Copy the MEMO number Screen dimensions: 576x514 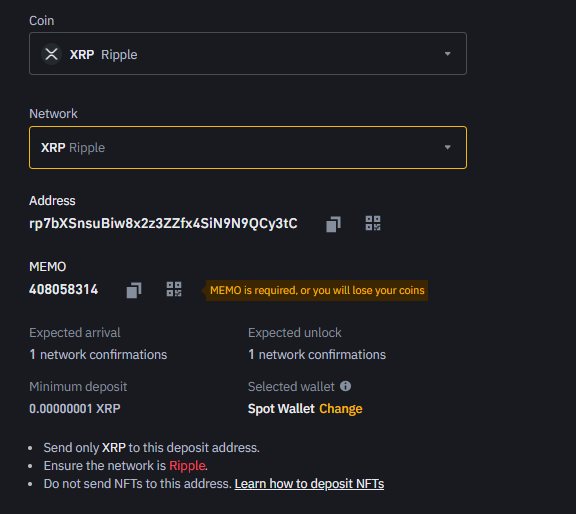coord(134,290)
